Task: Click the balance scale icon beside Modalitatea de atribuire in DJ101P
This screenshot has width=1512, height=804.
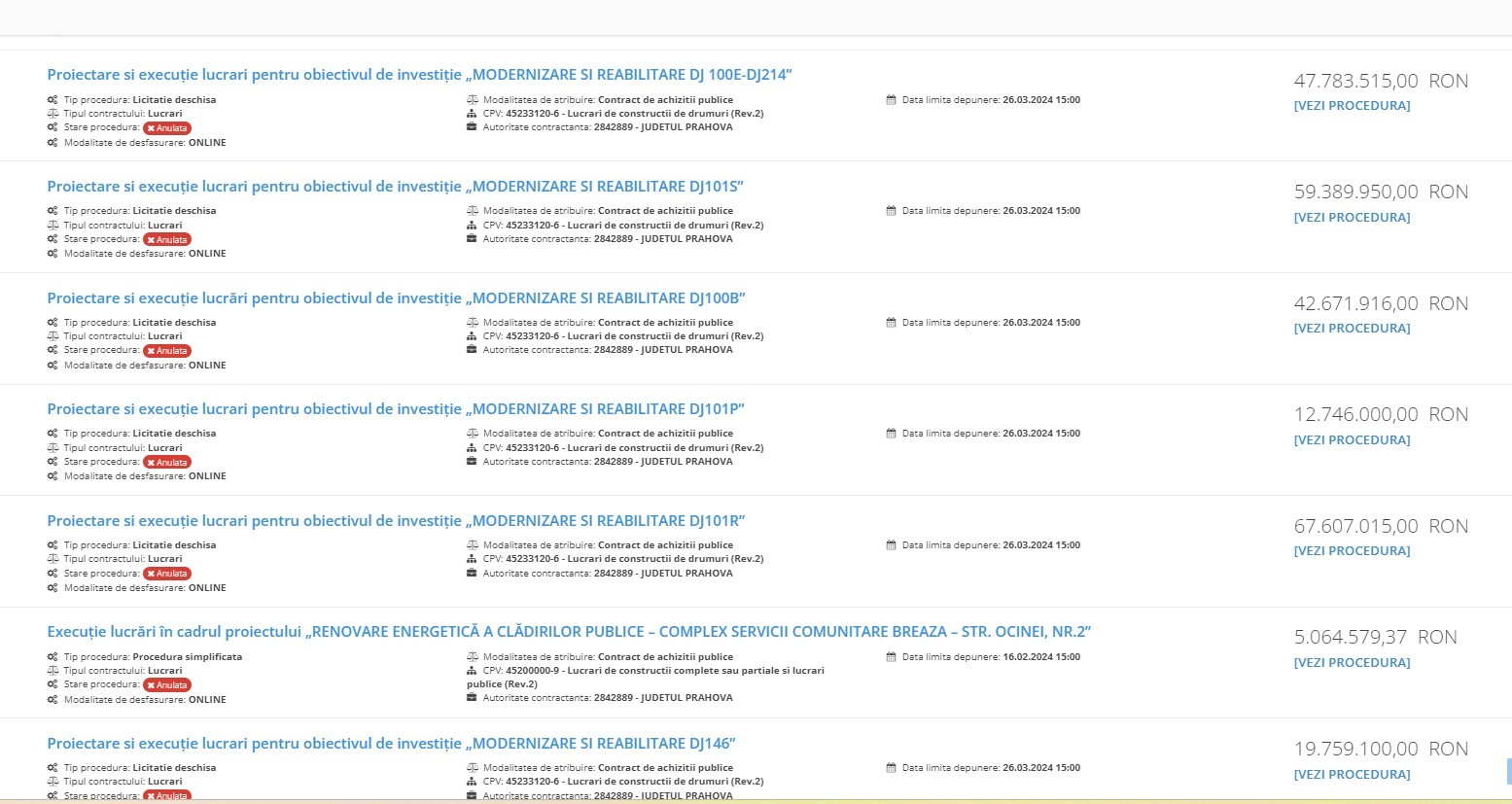Action: tap(472, 434)
